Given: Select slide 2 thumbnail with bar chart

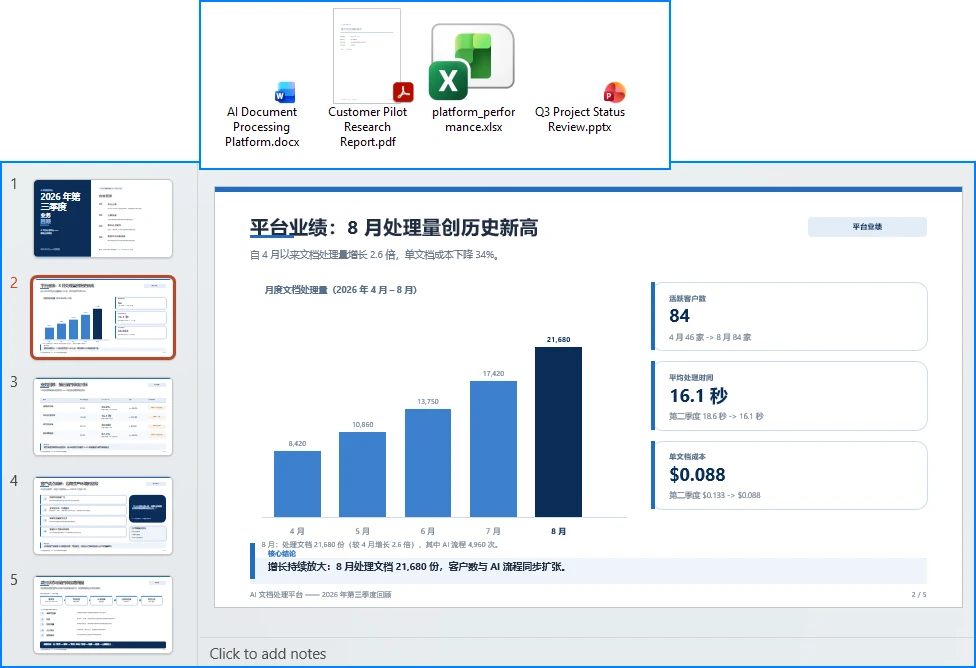Looking at the screenshot, I should [103, 318].
